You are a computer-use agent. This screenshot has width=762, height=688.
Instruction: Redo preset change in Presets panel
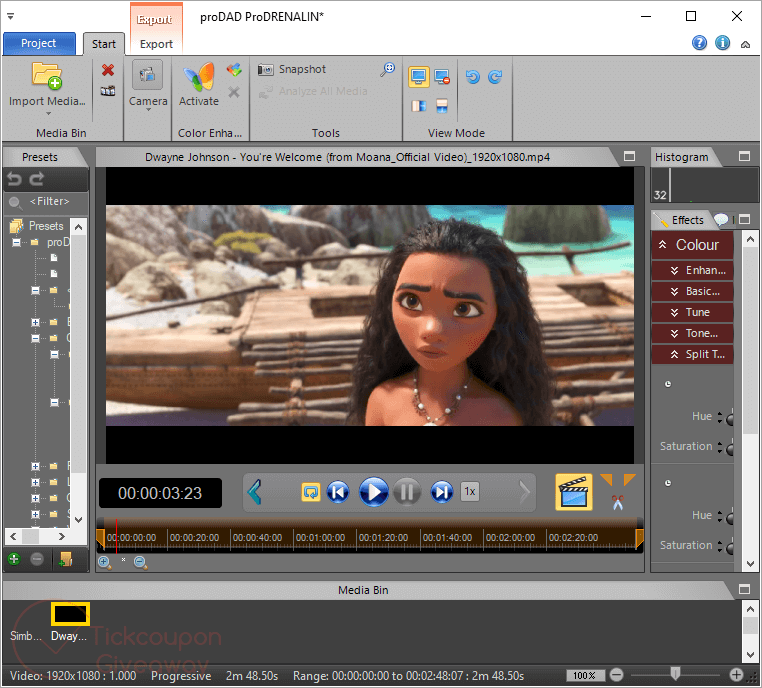(36, 179)
